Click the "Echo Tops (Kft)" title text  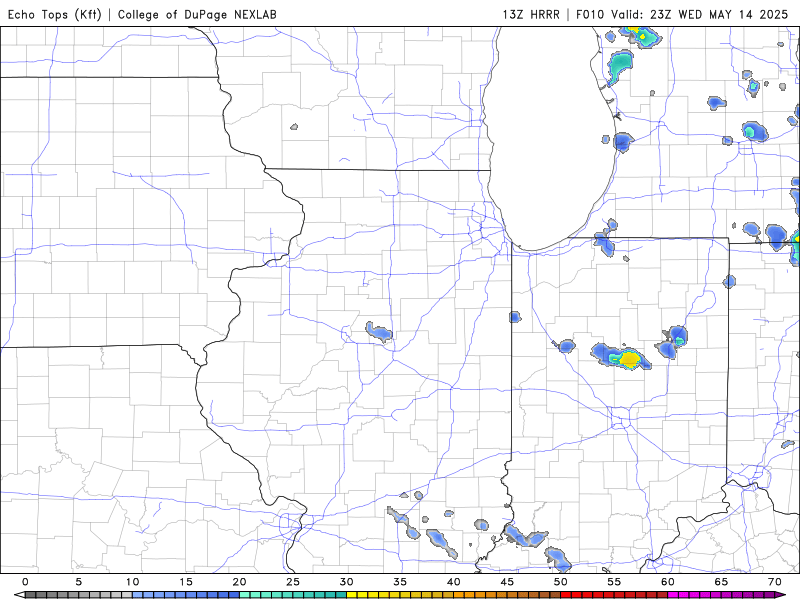[55, 15]
